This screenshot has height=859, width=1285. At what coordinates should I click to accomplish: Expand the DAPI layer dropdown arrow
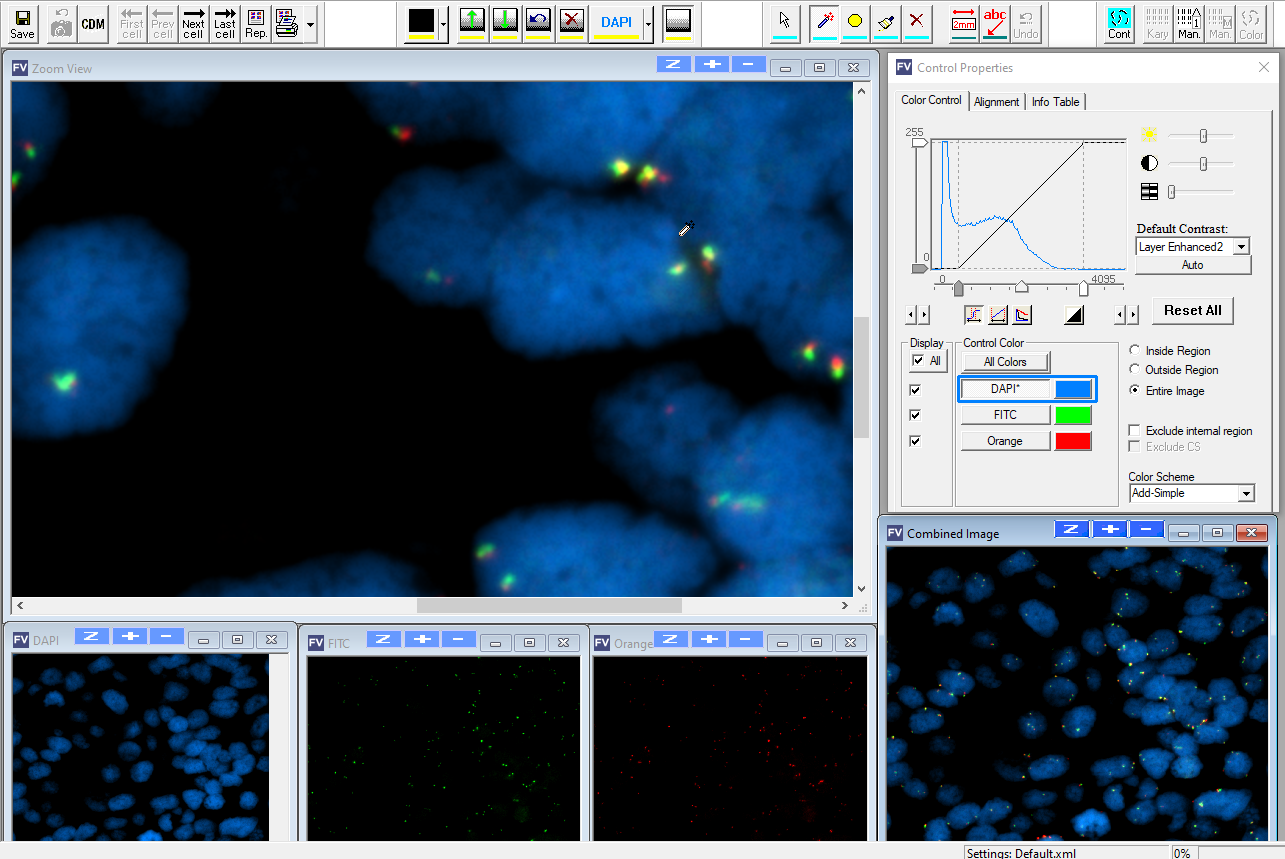point(648,24)
